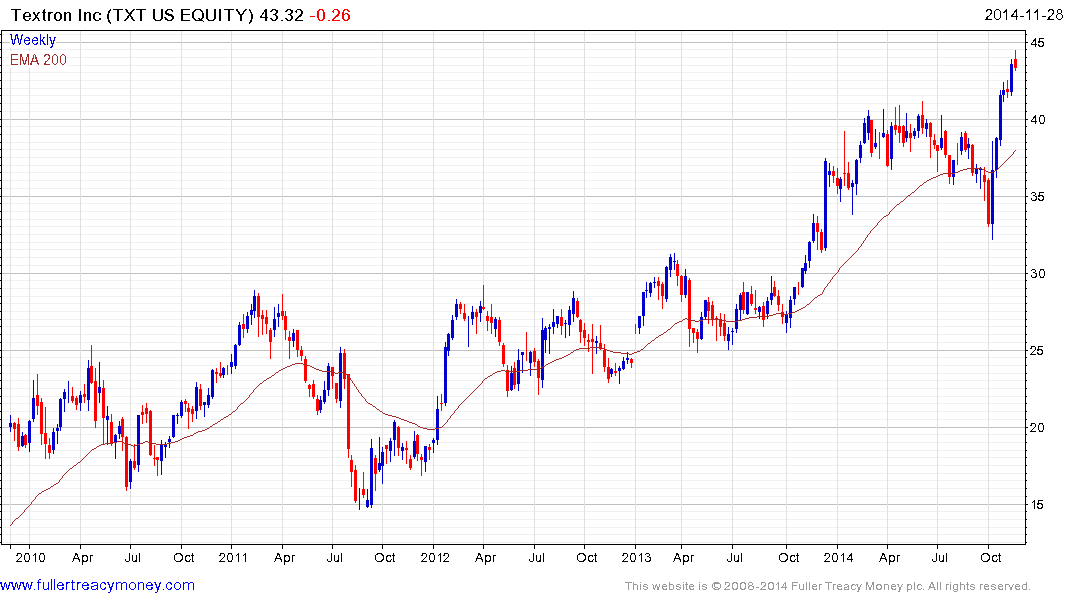The height and width of the screenshot is (600, 1075).
Task: Click the 35 price axis label
Action: click(1038, 197)
